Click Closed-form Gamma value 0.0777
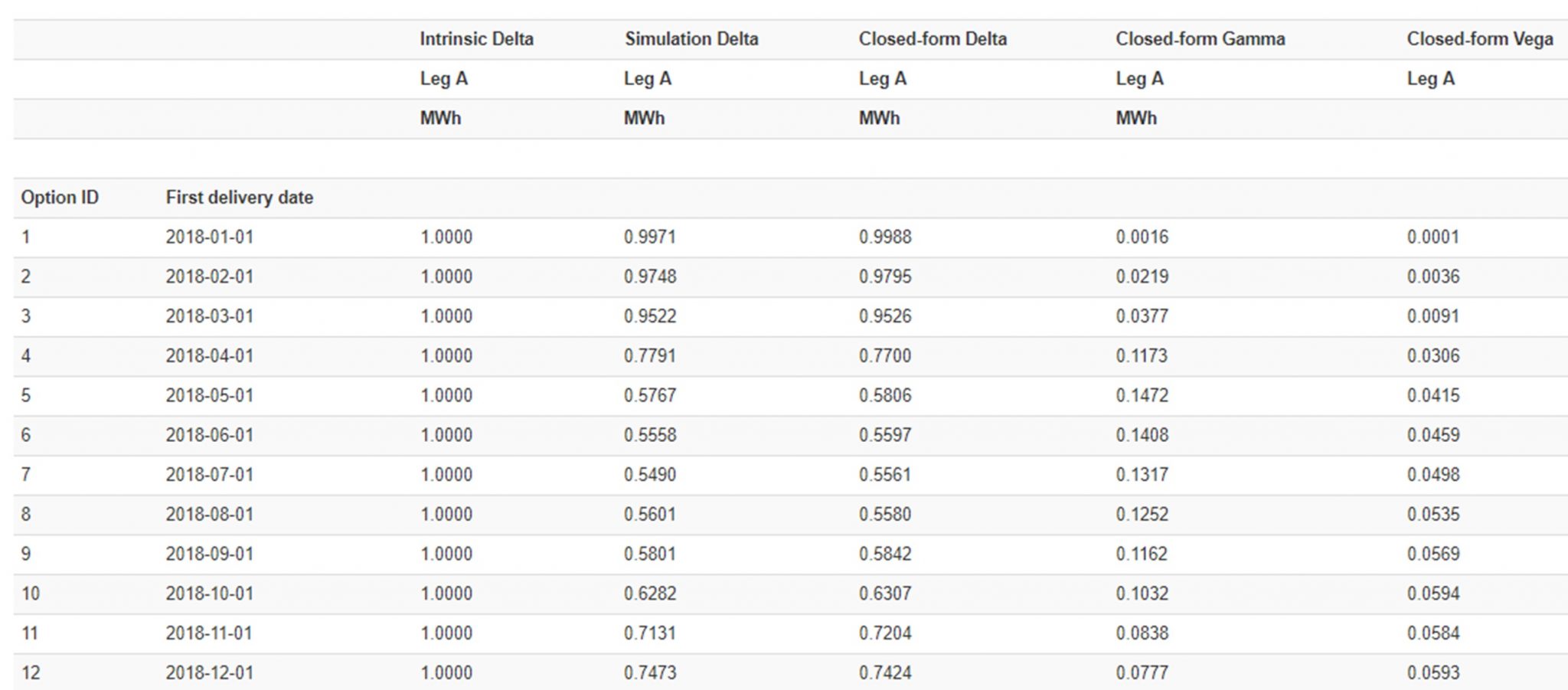1568x690 pixels. (x=1142, y=673)
